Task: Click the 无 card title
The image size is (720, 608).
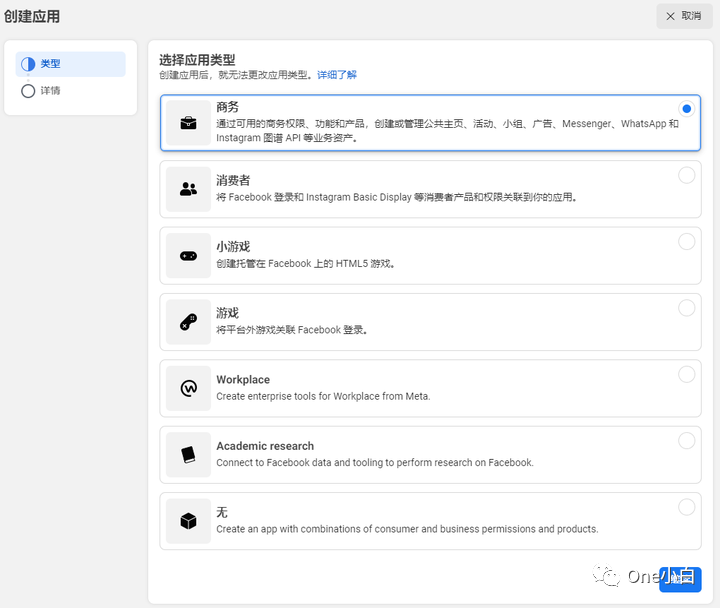Action: point(222,512)
